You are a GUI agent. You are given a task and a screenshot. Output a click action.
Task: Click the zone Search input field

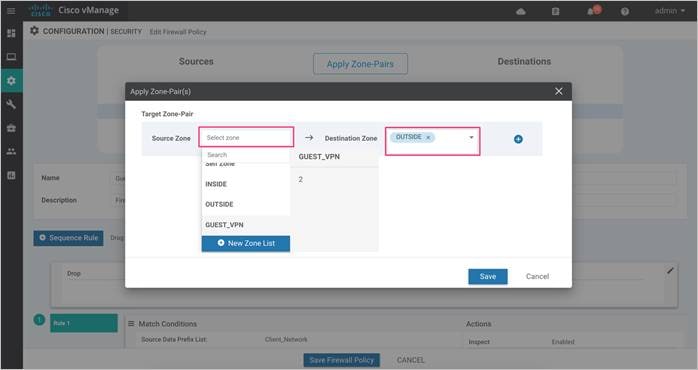(x=246, y=155)
